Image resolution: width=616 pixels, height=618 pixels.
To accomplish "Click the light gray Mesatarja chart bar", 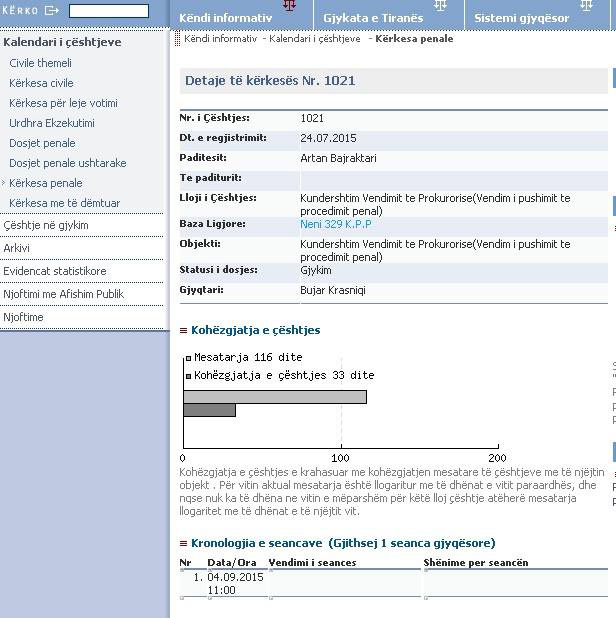I will [274, 397].
